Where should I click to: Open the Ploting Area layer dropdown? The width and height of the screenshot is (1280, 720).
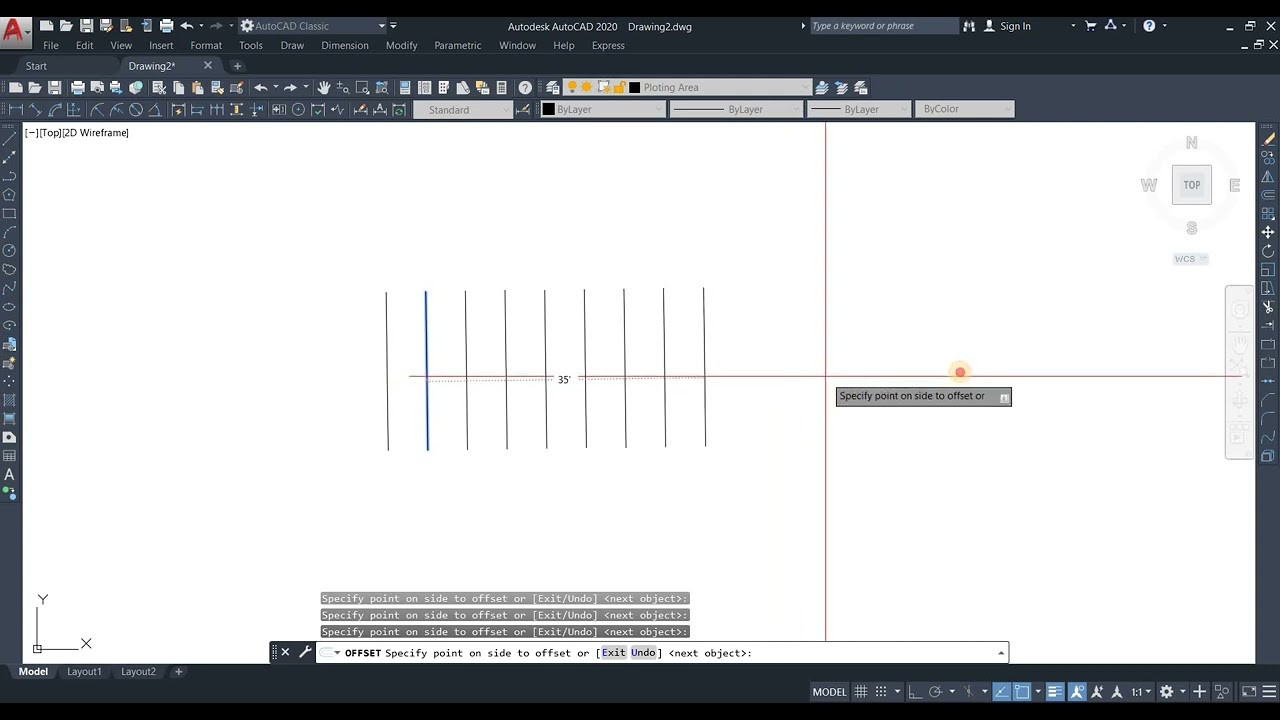pos(688,87)
